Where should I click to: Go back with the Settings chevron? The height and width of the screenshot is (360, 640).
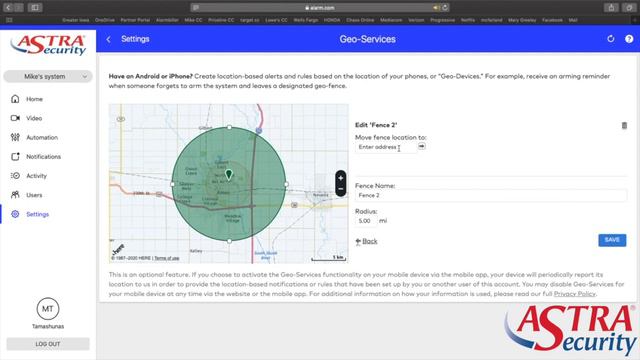(109, 39)
